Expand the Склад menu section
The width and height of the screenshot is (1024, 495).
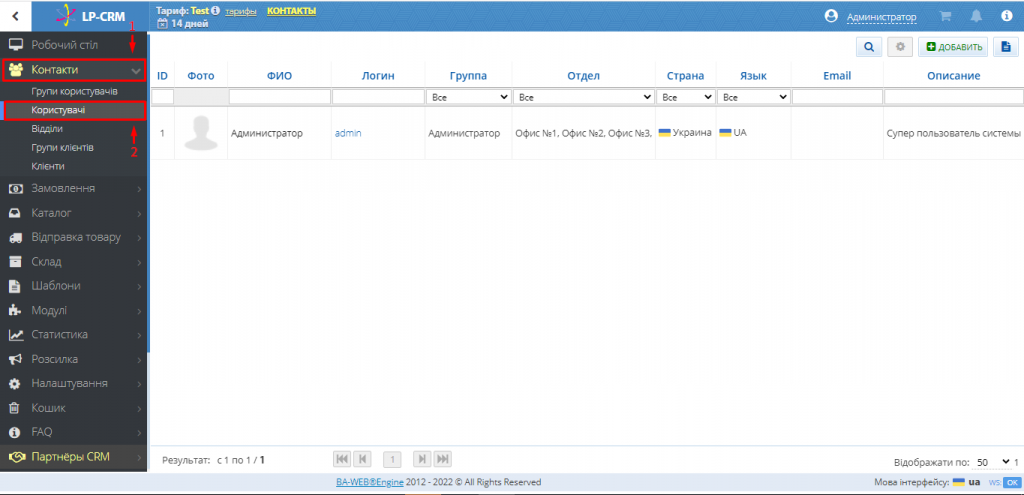(x=74, y=262)
